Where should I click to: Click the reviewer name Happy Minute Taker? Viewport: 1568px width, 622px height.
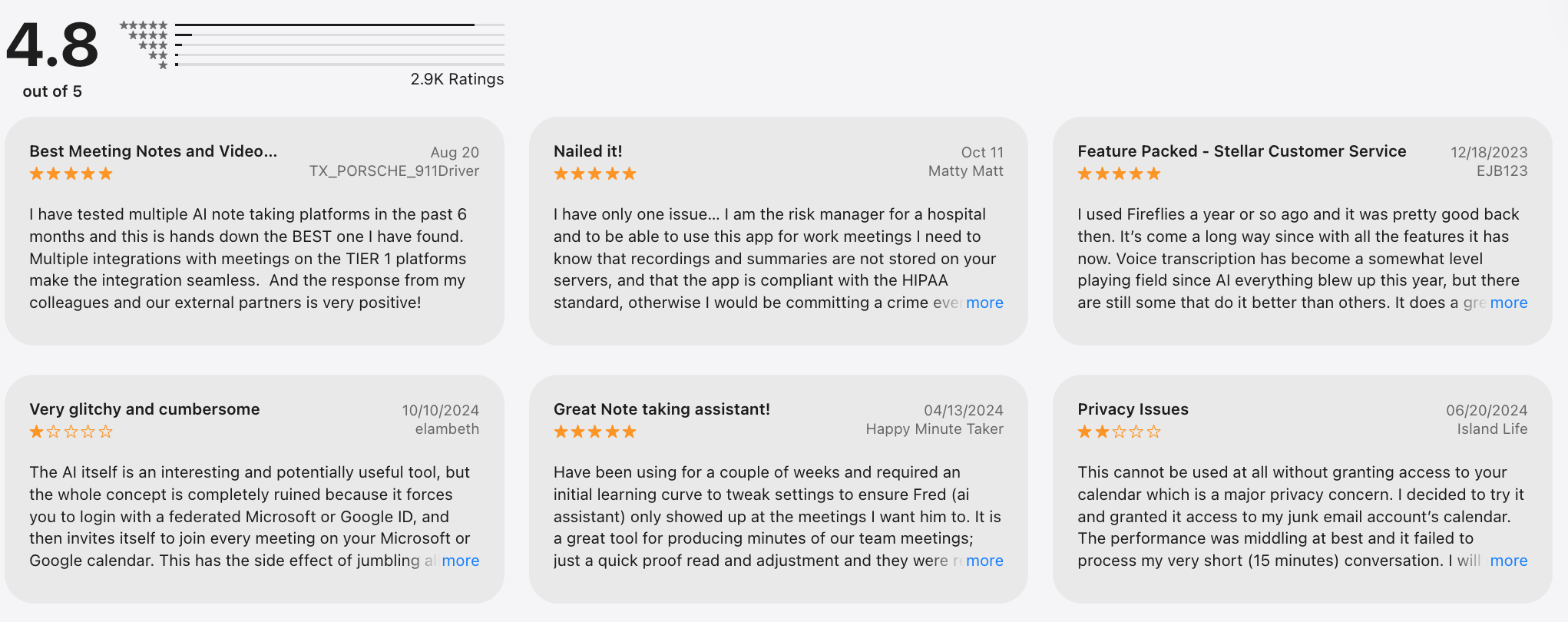(934, 428)
